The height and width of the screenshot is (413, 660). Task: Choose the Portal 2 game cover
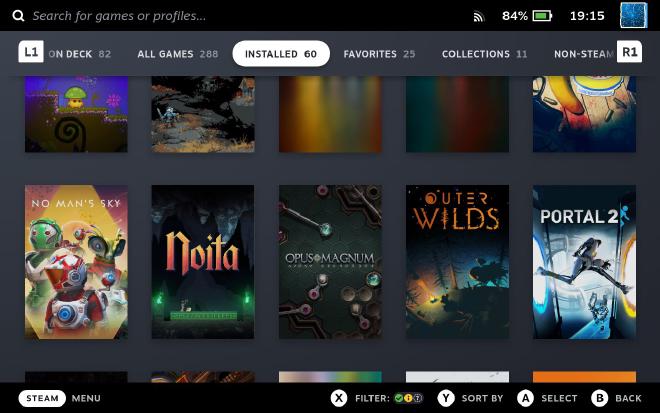(x=584, y=262)
